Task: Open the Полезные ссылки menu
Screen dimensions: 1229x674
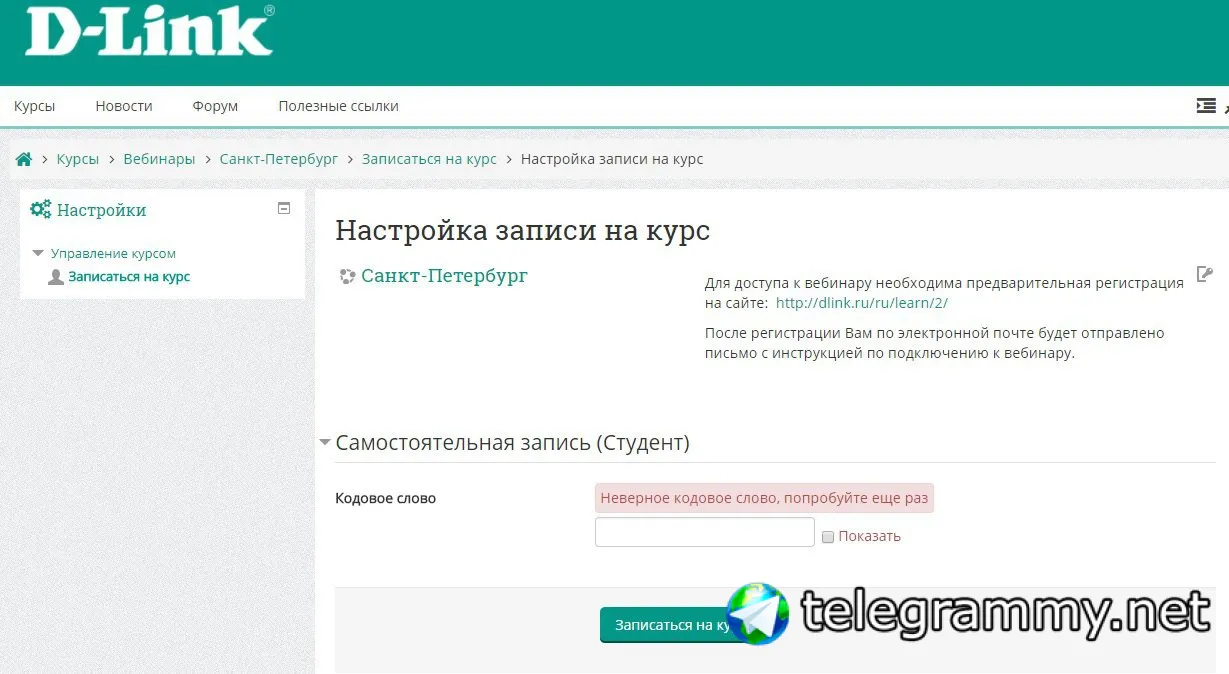Action: click(x=338, y=106)
